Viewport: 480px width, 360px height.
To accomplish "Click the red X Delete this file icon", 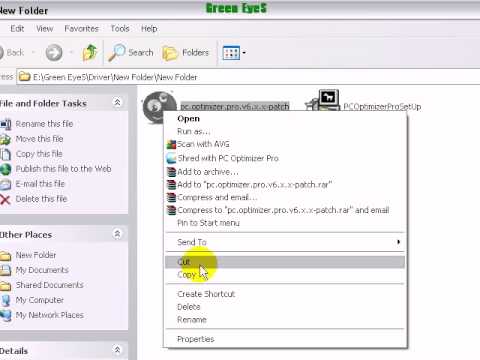I will [x=5, y=199].
